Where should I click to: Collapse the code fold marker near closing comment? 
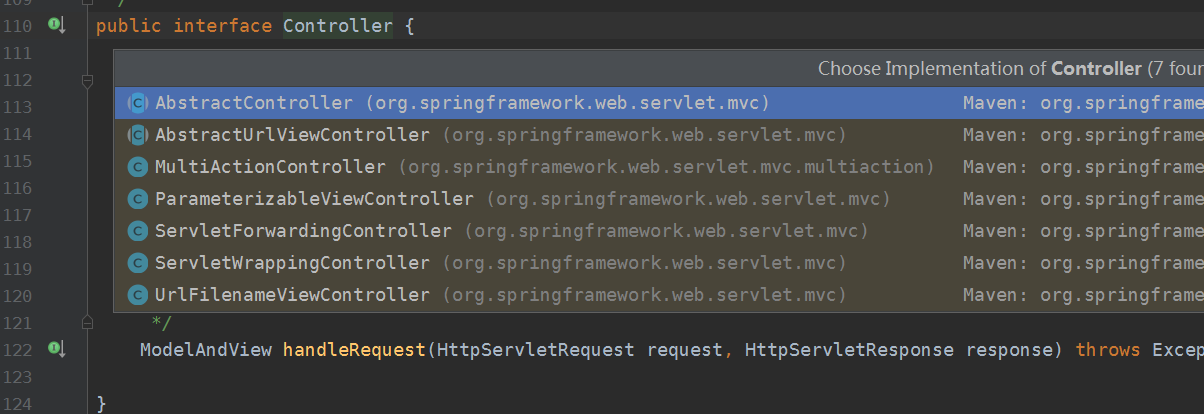click(88, 322)
